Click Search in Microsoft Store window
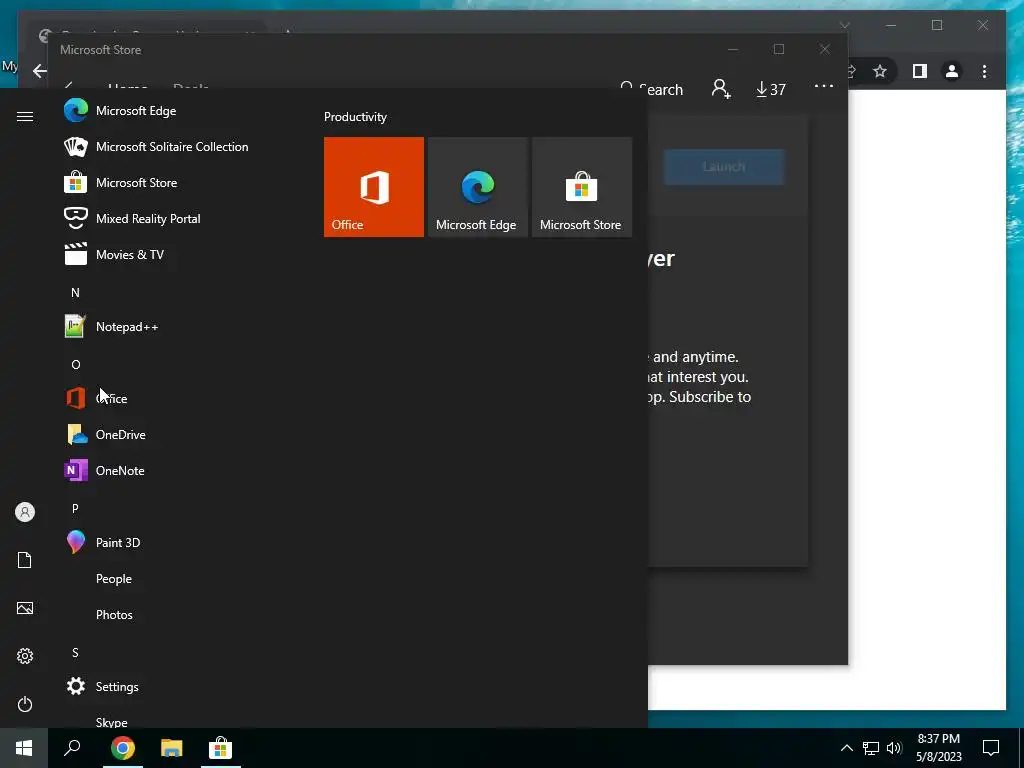 [651, 89]
